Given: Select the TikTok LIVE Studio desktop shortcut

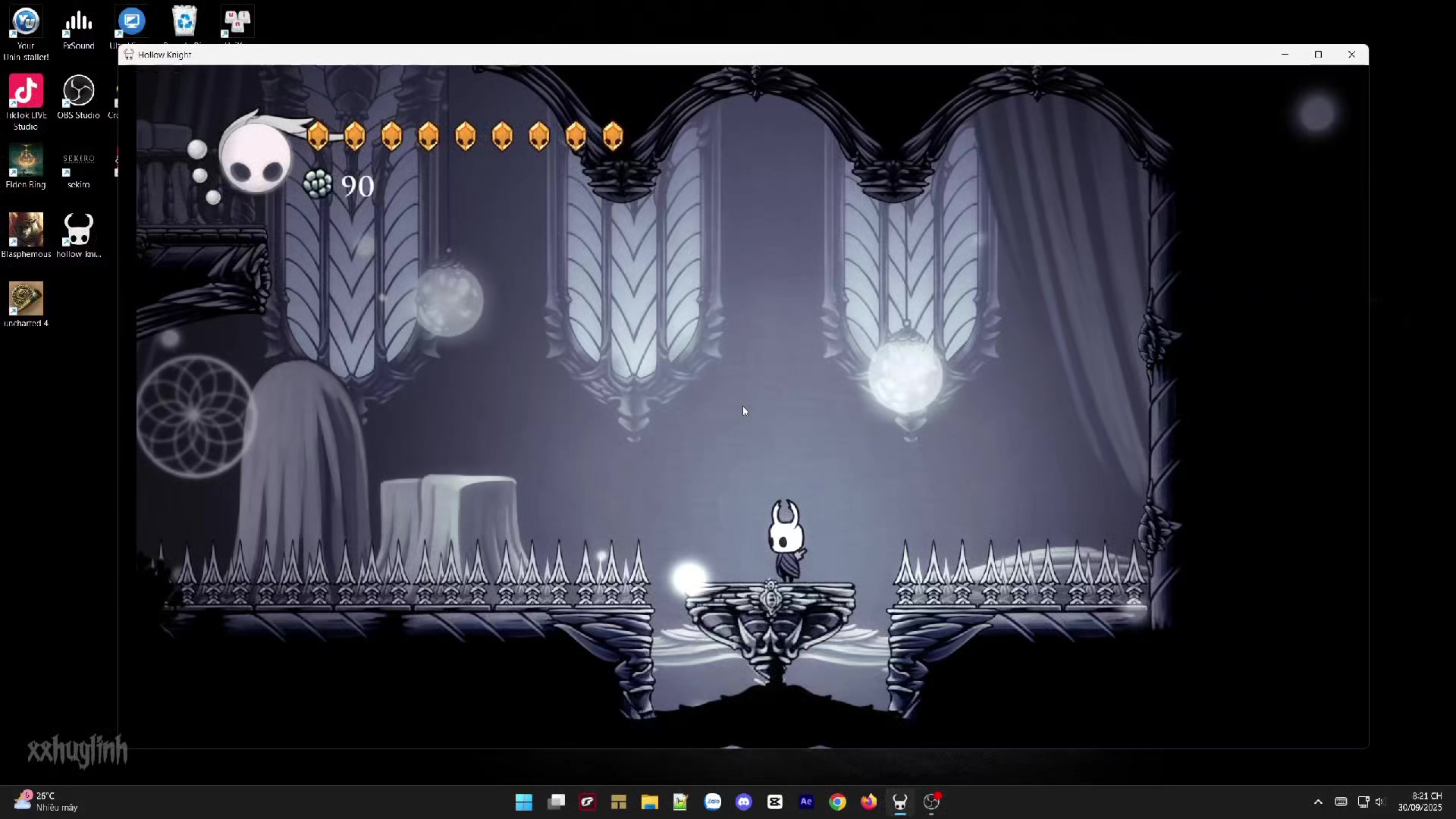Looking at the screenshot, I should click(x=26, y=102).
